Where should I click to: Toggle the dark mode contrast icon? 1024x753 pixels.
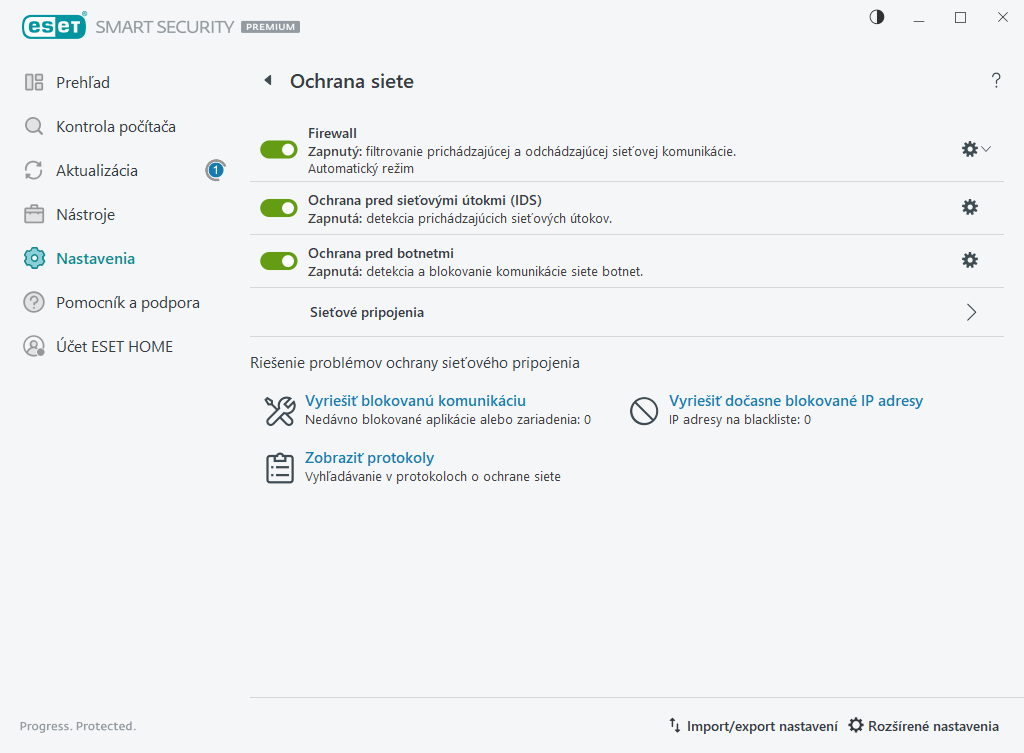point(877,17)
